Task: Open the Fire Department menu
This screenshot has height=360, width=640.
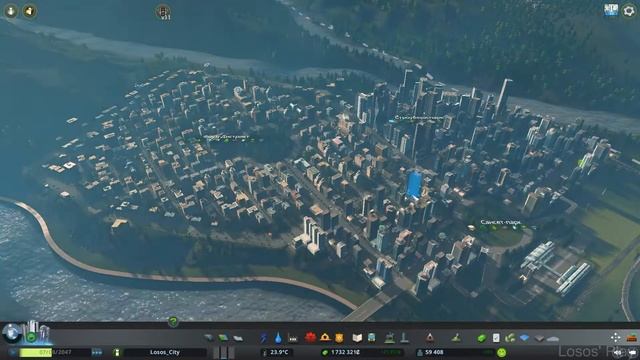Action: pos(325,337)
